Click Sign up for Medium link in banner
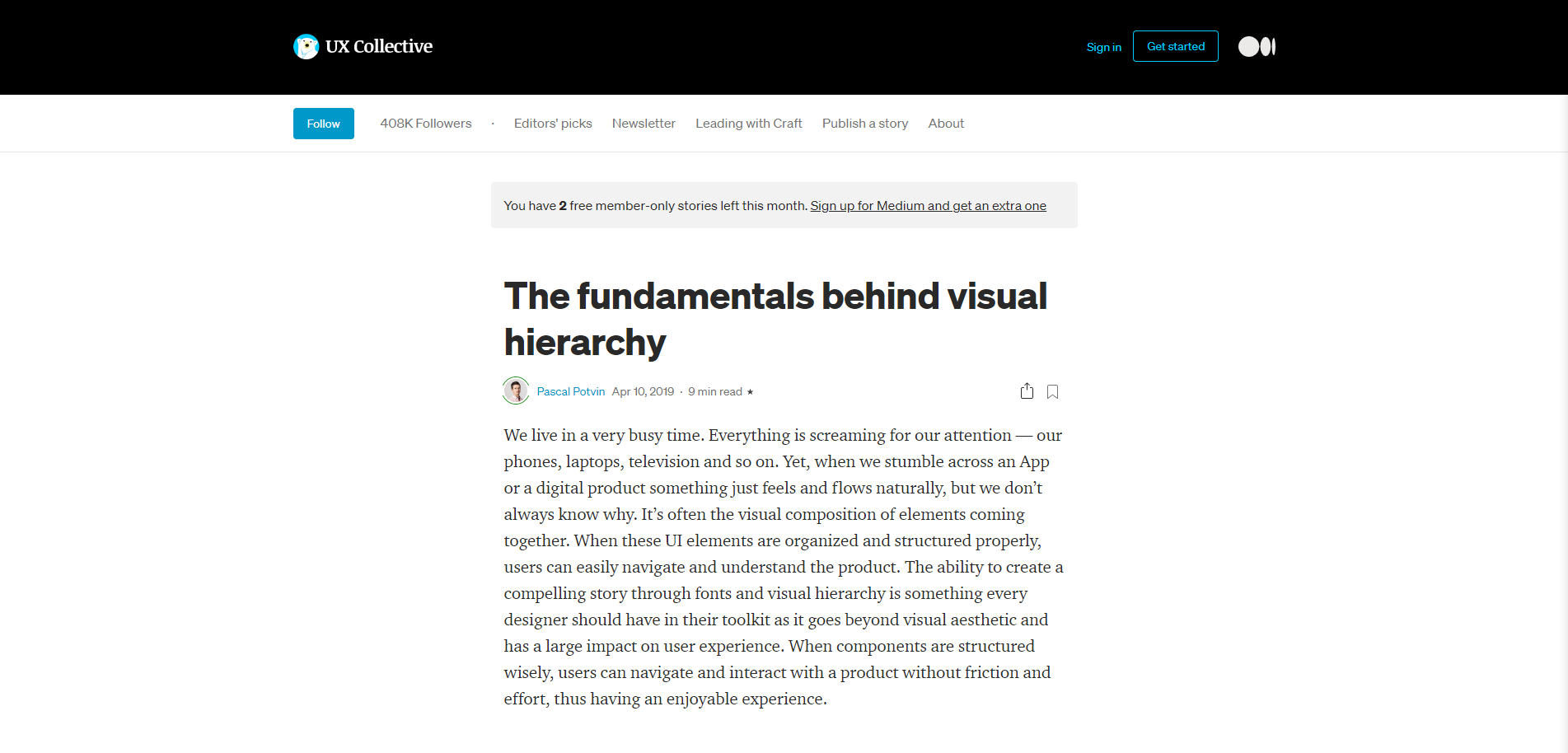Image resolution: width=1568 pixels, height=753 pixels. coord(928,206)
